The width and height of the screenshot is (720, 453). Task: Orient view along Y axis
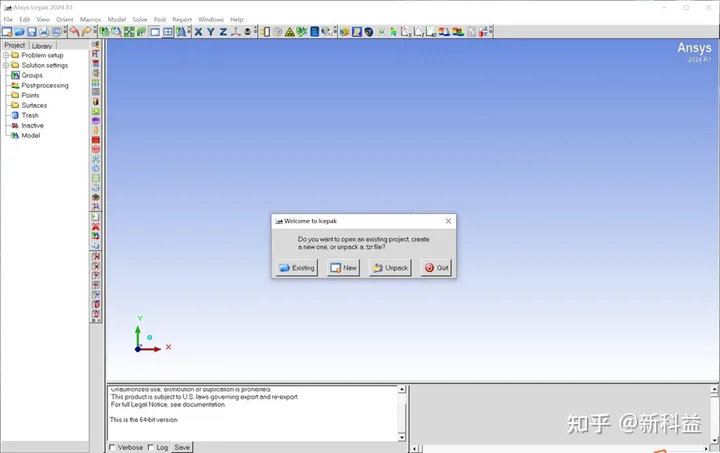pos(211,32)
